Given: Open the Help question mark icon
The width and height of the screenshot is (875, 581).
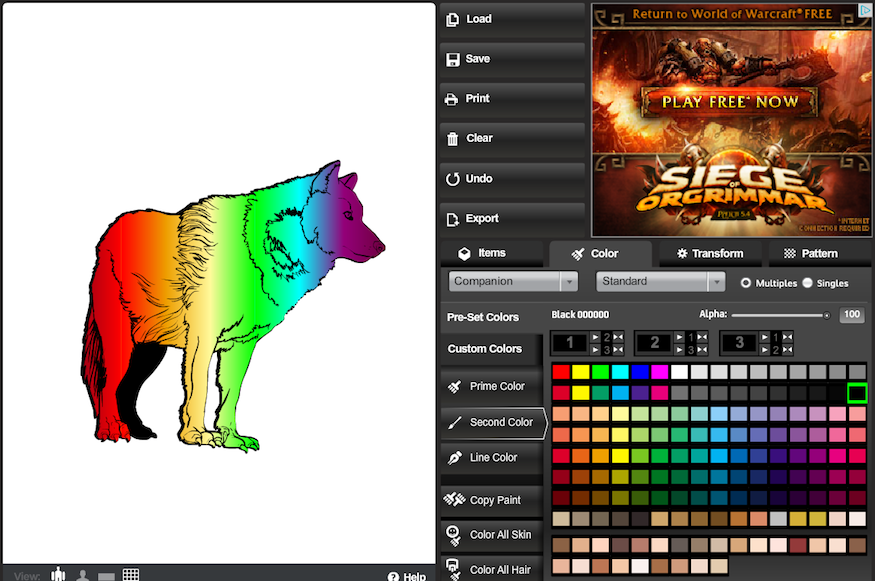Looking at the screenshot, I should [x=393, y=576].
